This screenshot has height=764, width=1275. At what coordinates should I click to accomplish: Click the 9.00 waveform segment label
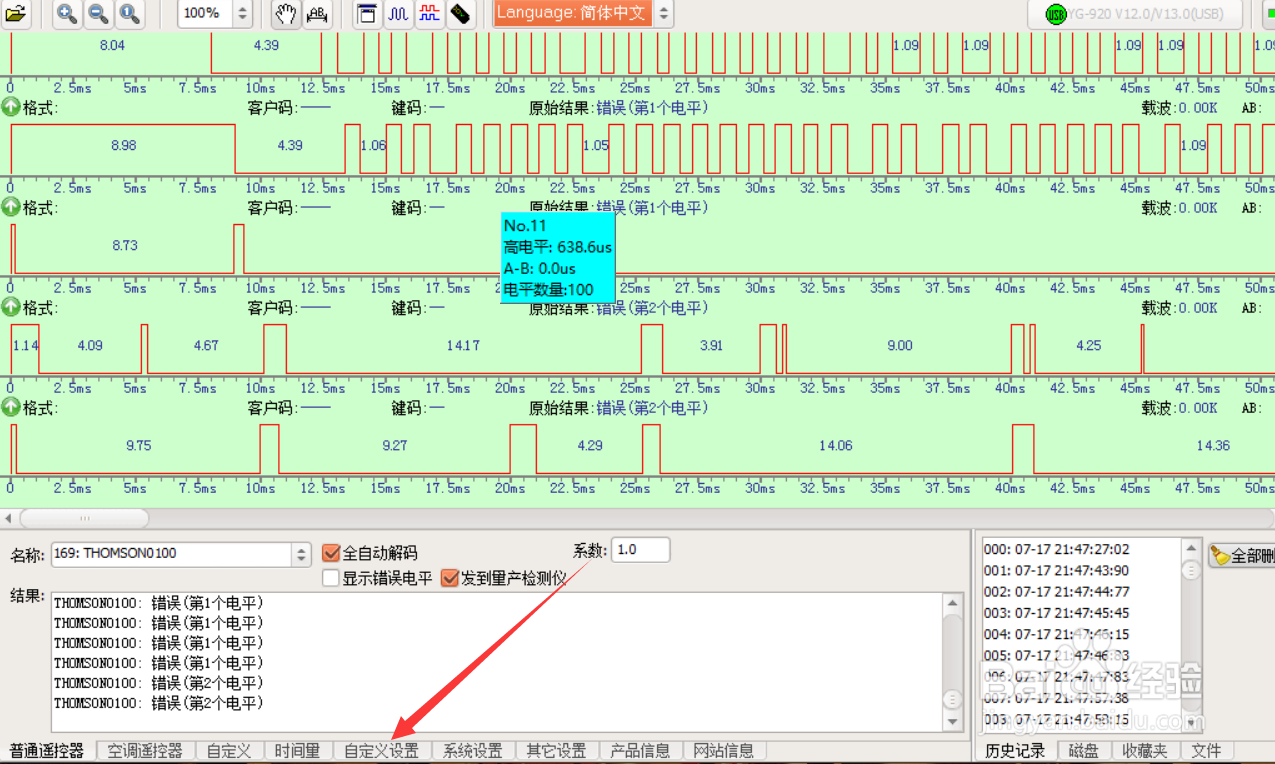[900, 346]
